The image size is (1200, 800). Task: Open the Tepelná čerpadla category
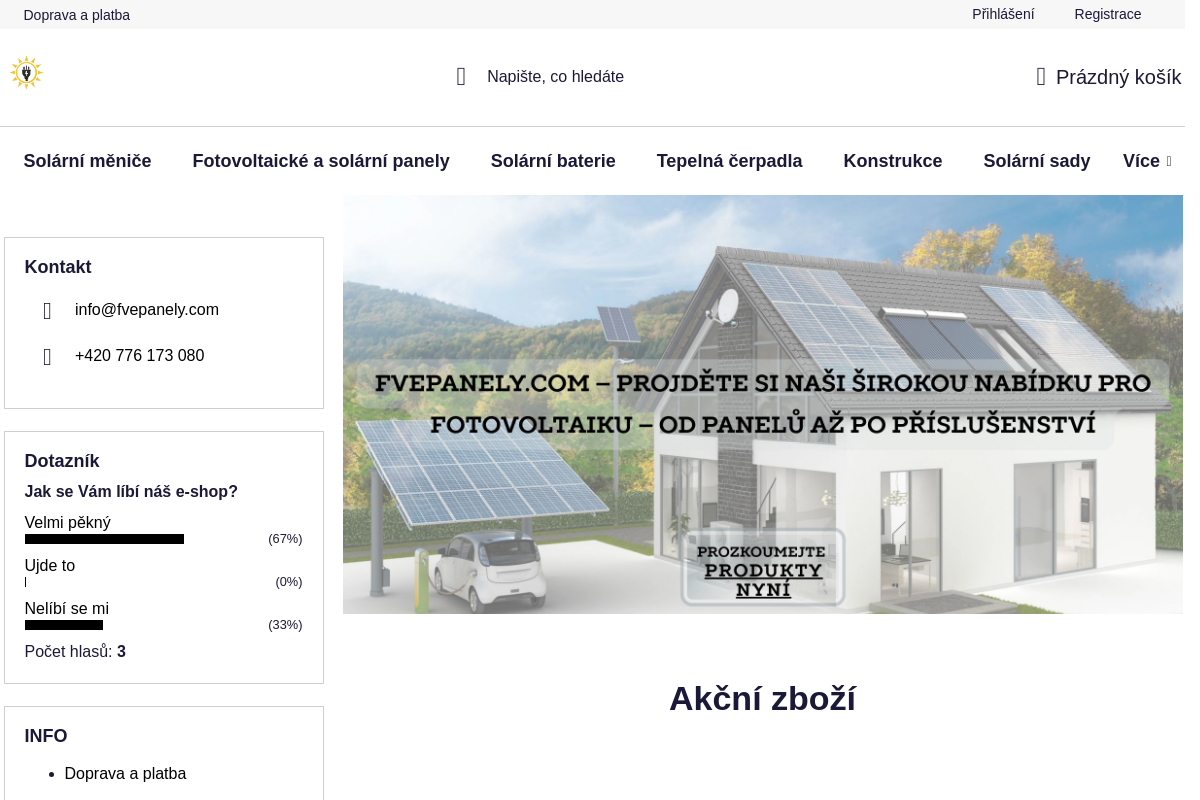(x=729, y=161)
